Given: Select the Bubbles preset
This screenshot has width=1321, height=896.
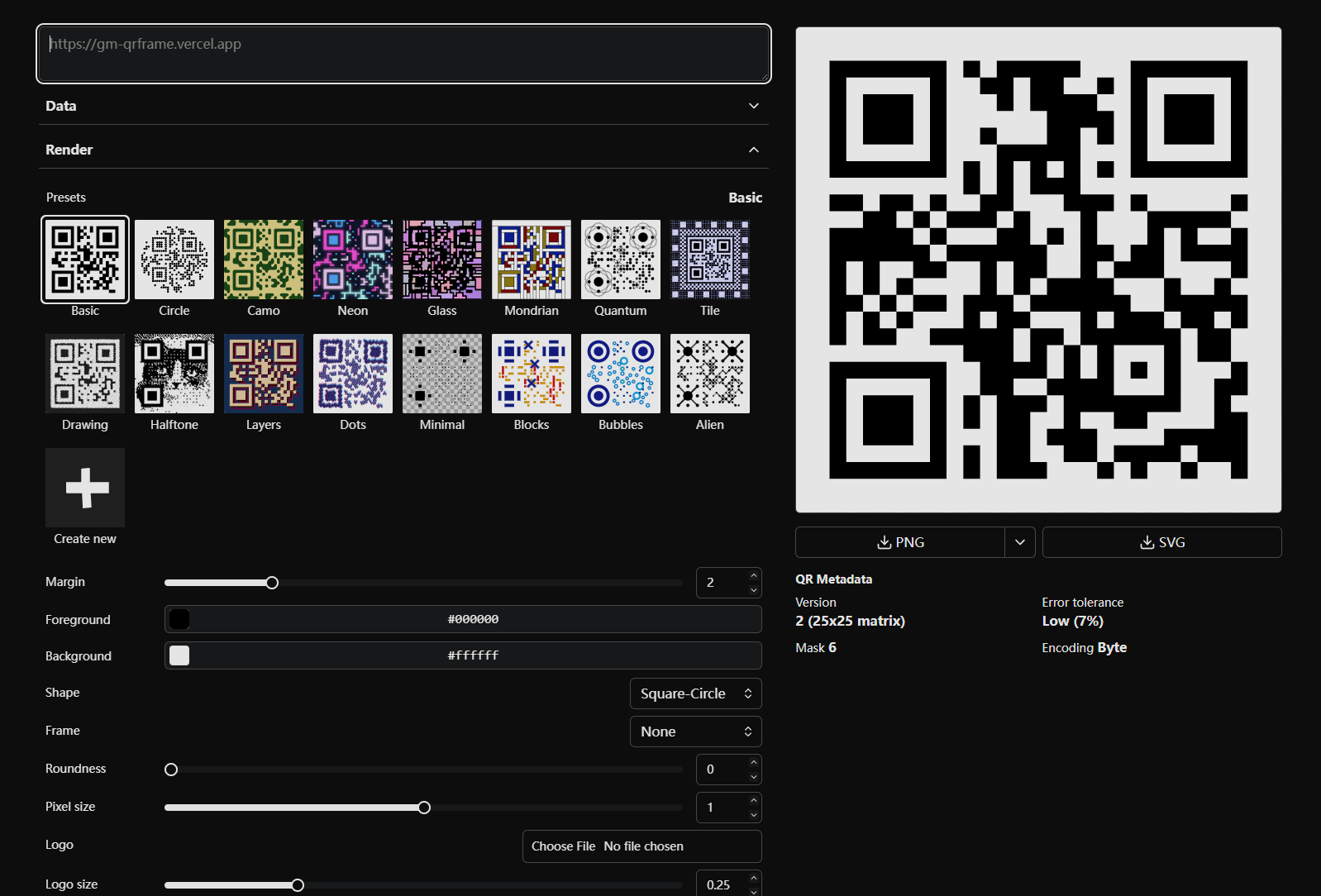Looking at the screenshot, I should (621, 374).
